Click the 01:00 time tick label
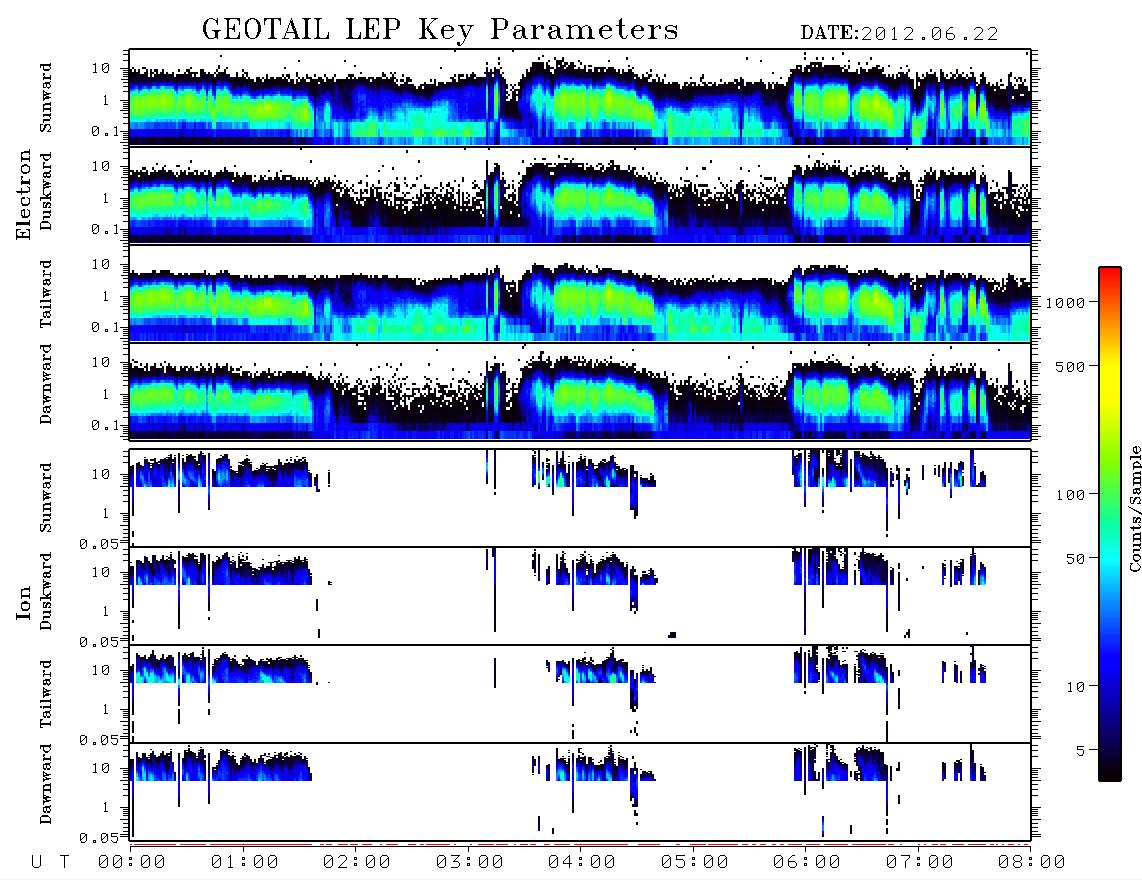 [x=244, y=863]
